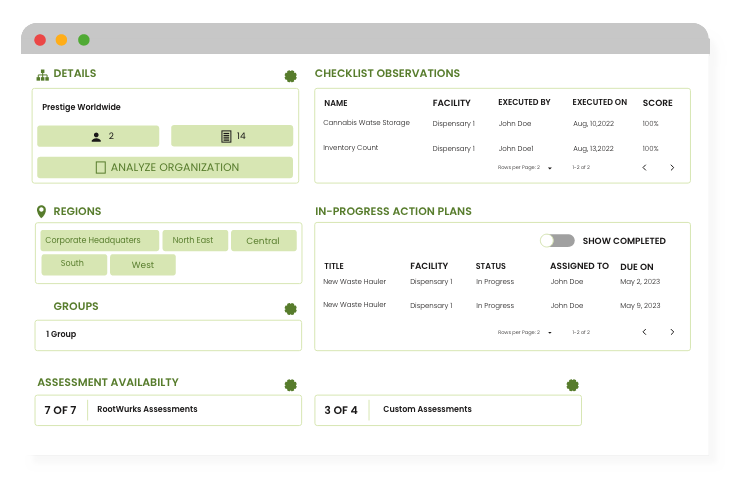Open the Custom Assessments 3 of 4 card
Image resolution: width=741 pixels, height=486 pixels.
pos(448,410)
